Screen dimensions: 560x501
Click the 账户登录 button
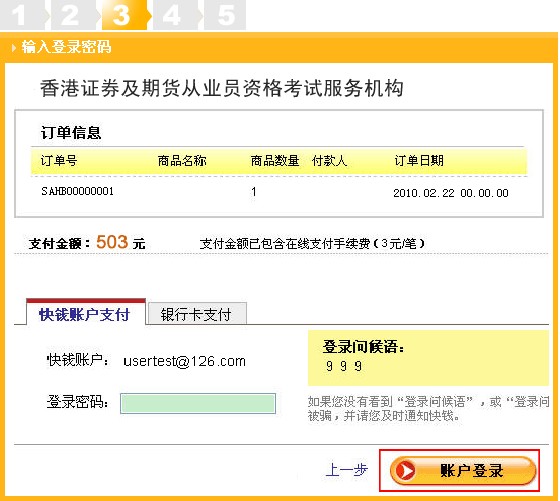[463, 471]
